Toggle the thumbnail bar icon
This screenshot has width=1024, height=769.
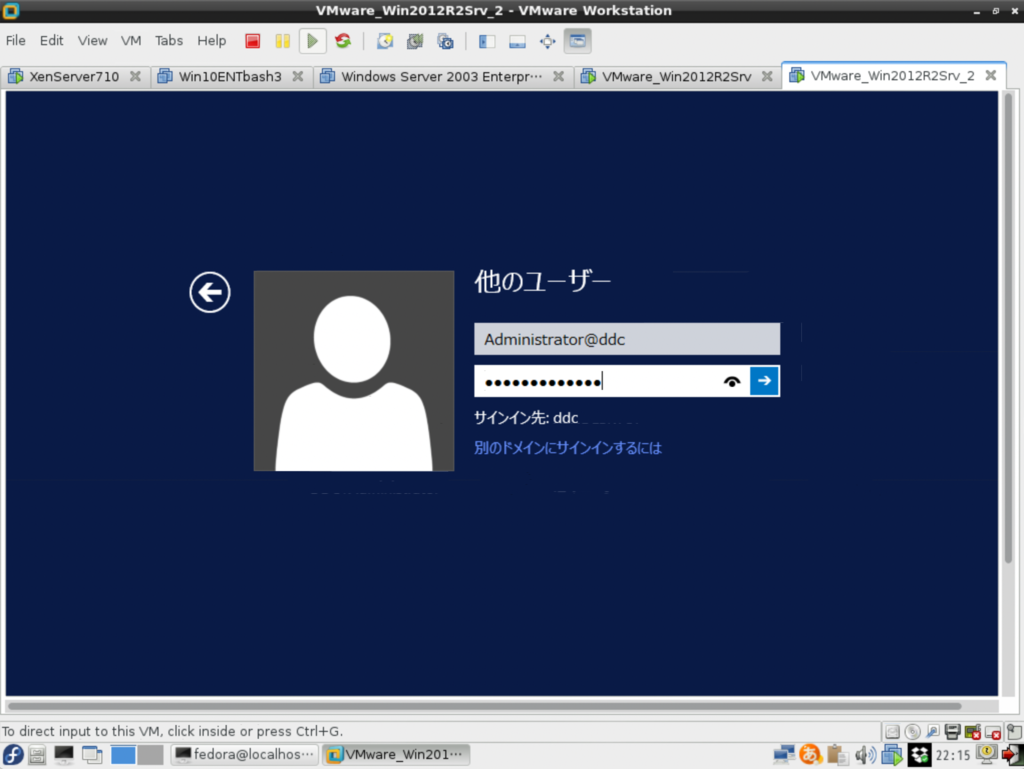coord(517,41)
